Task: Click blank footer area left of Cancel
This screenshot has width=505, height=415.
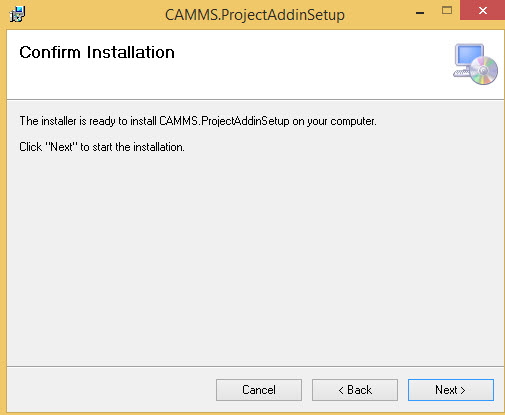Action: pos(110,390)
